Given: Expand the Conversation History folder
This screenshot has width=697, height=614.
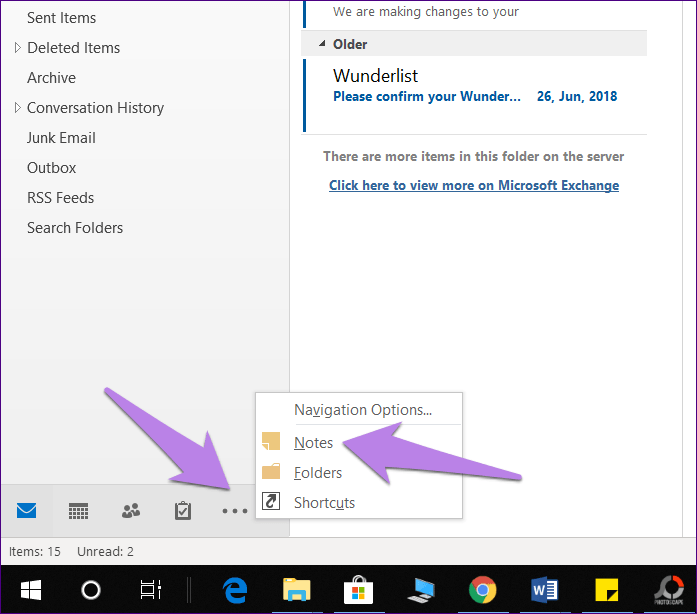Looking at the screenshot, I should tap(17, 108).
